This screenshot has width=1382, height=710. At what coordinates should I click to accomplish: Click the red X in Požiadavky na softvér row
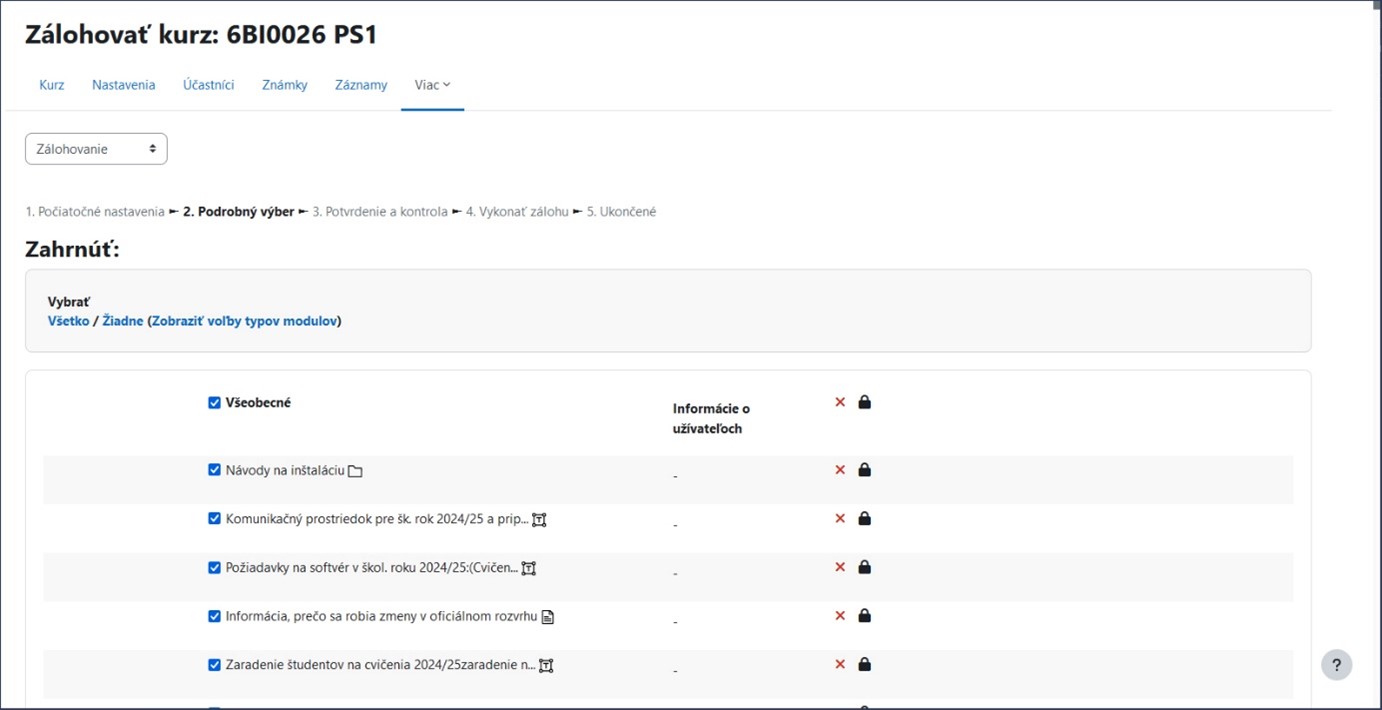click(x=840, y=567)
